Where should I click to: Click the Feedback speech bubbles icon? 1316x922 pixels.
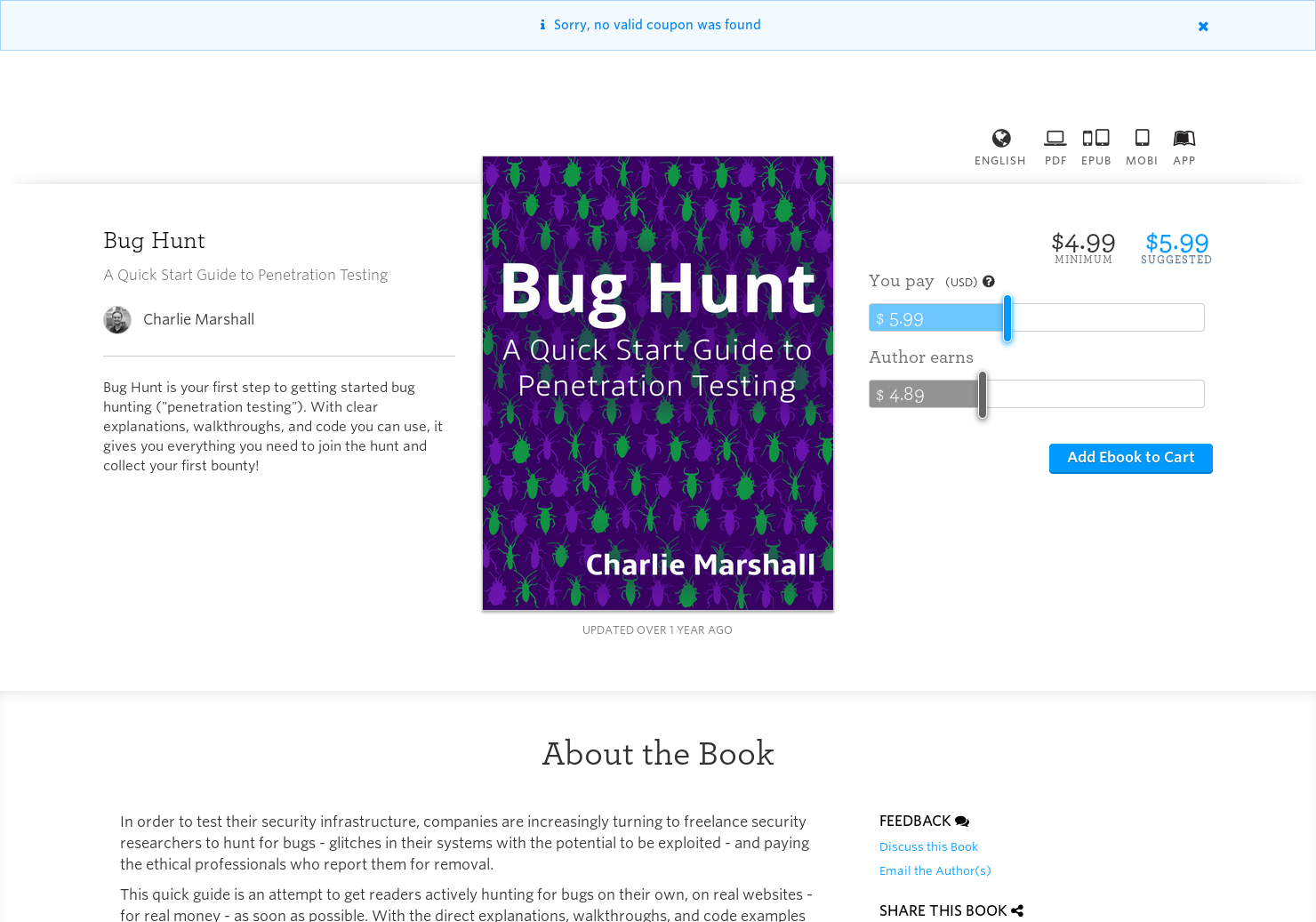[x=962, y=822]
